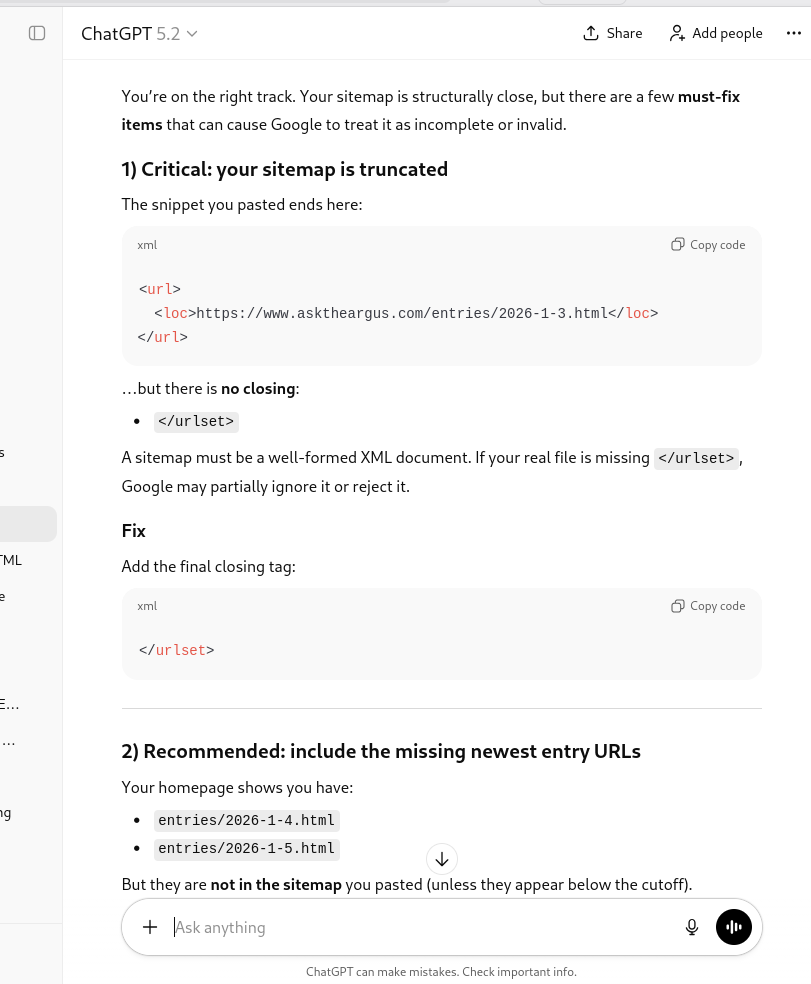Open the three-dot options menu
Image resolution: width=811 pixels, height=984 pixels.
click(794, 33)
